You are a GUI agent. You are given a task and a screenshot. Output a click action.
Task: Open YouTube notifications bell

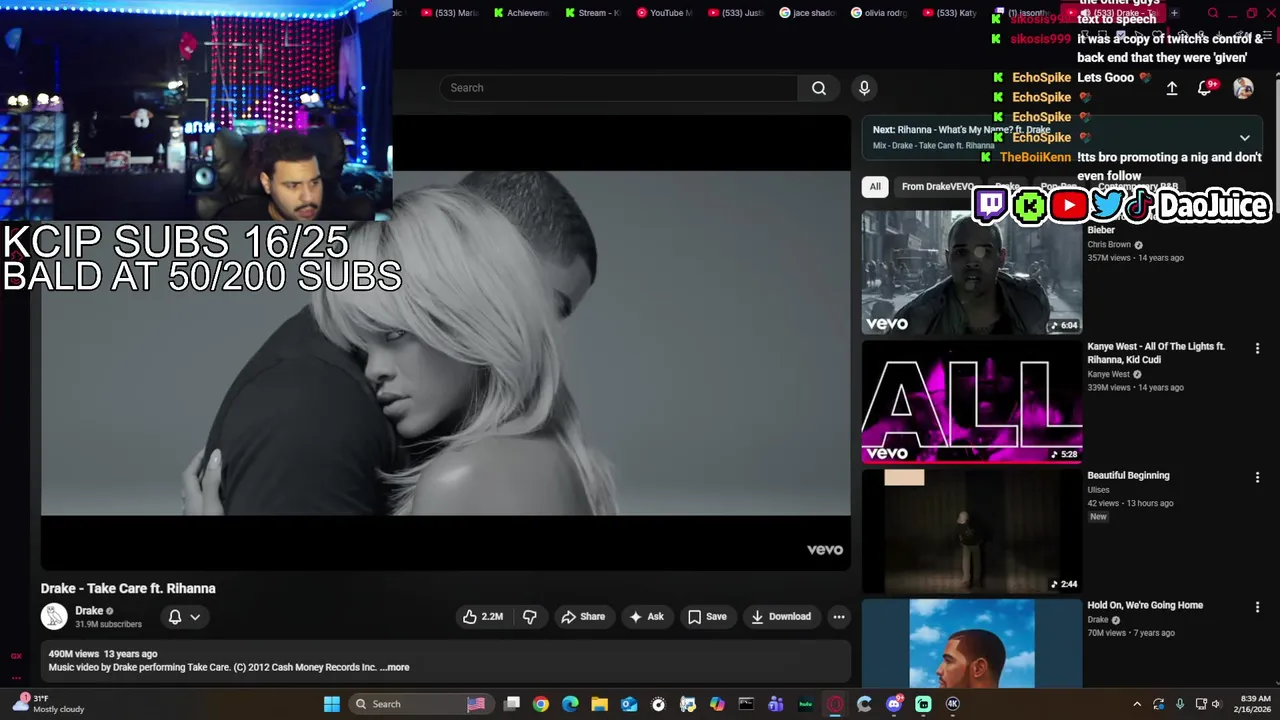[1206, 88]
